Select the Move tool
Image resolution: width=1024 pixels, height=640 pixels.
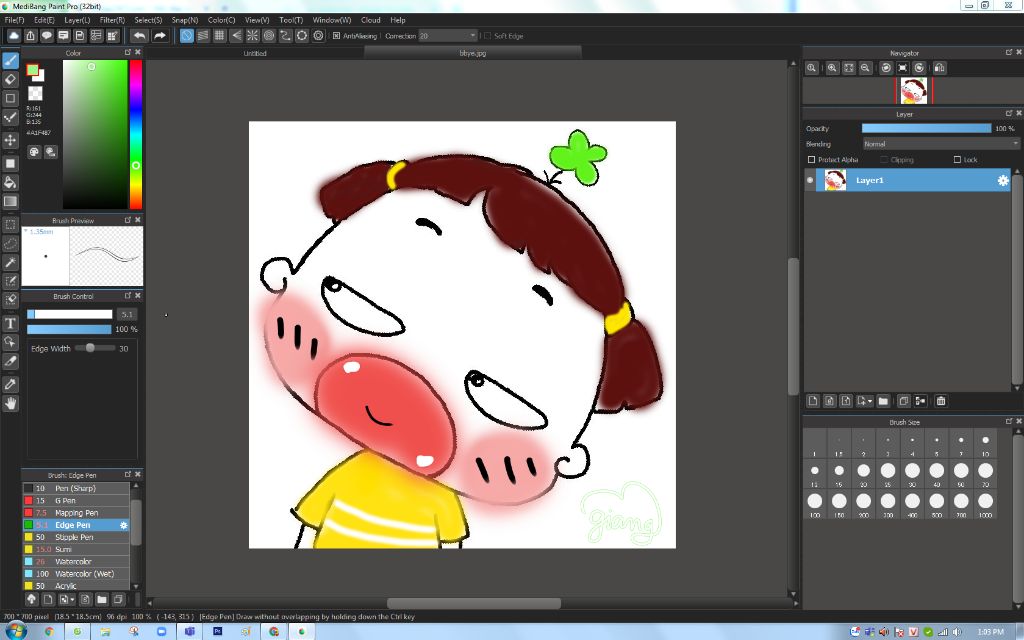coord(10,140)
